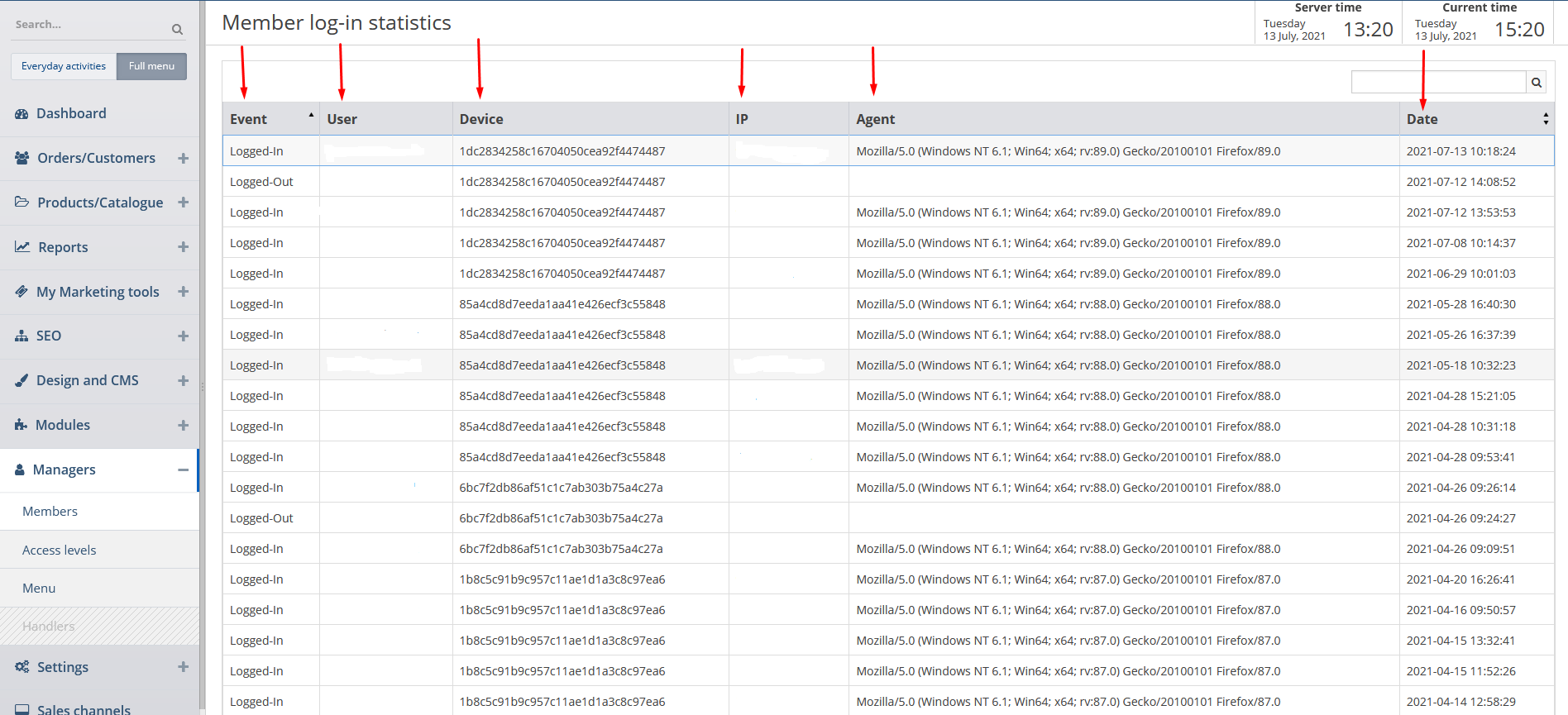Switch to Everyday activities menu mode
1568x715 pixels.
pyautogui.click(x=64, y=66)
